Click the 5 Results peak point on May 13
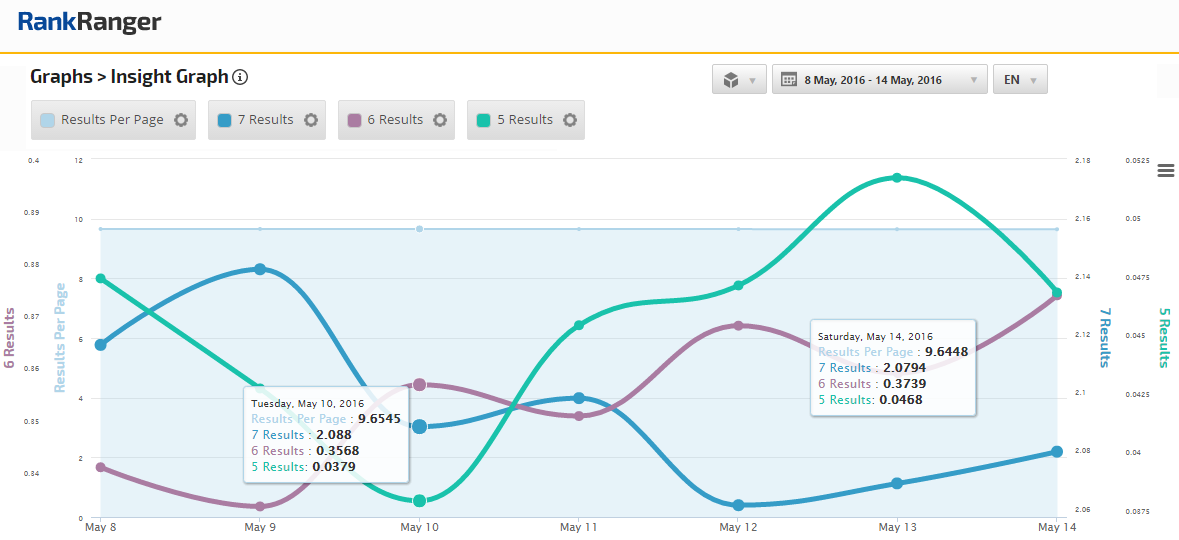This screenshot has height=540, width=1179. (x=896, y=178)
